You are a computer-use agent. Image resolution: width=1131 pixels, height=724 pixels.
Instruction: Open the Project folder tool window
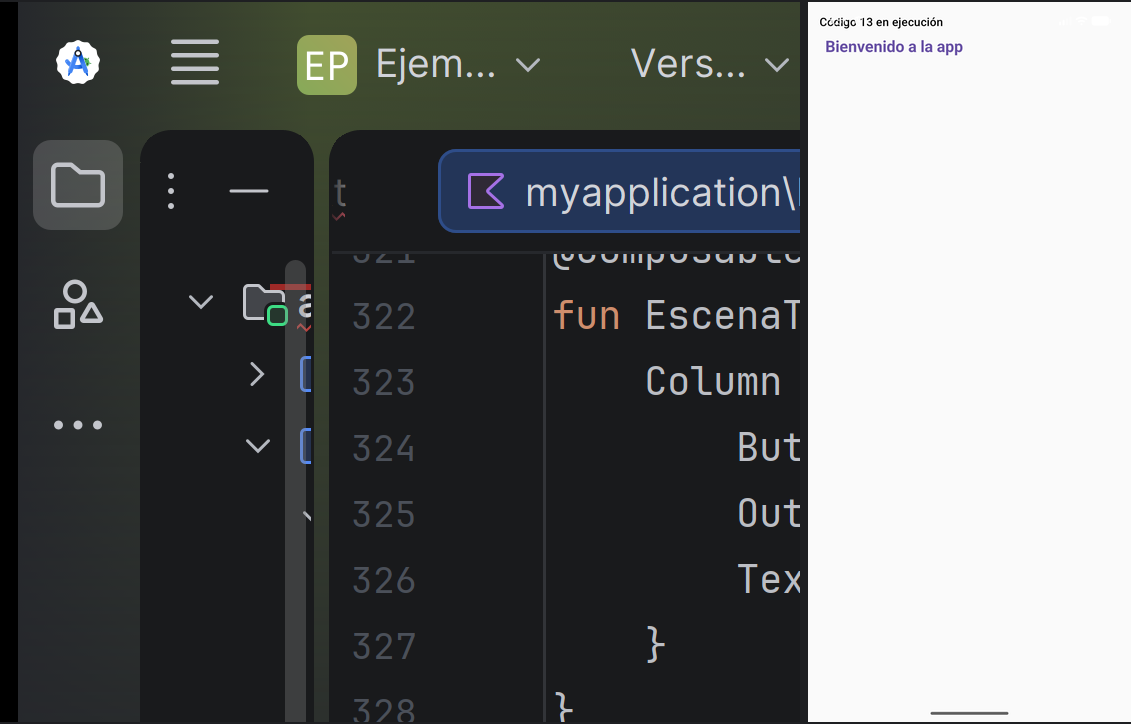click(78, 185)
